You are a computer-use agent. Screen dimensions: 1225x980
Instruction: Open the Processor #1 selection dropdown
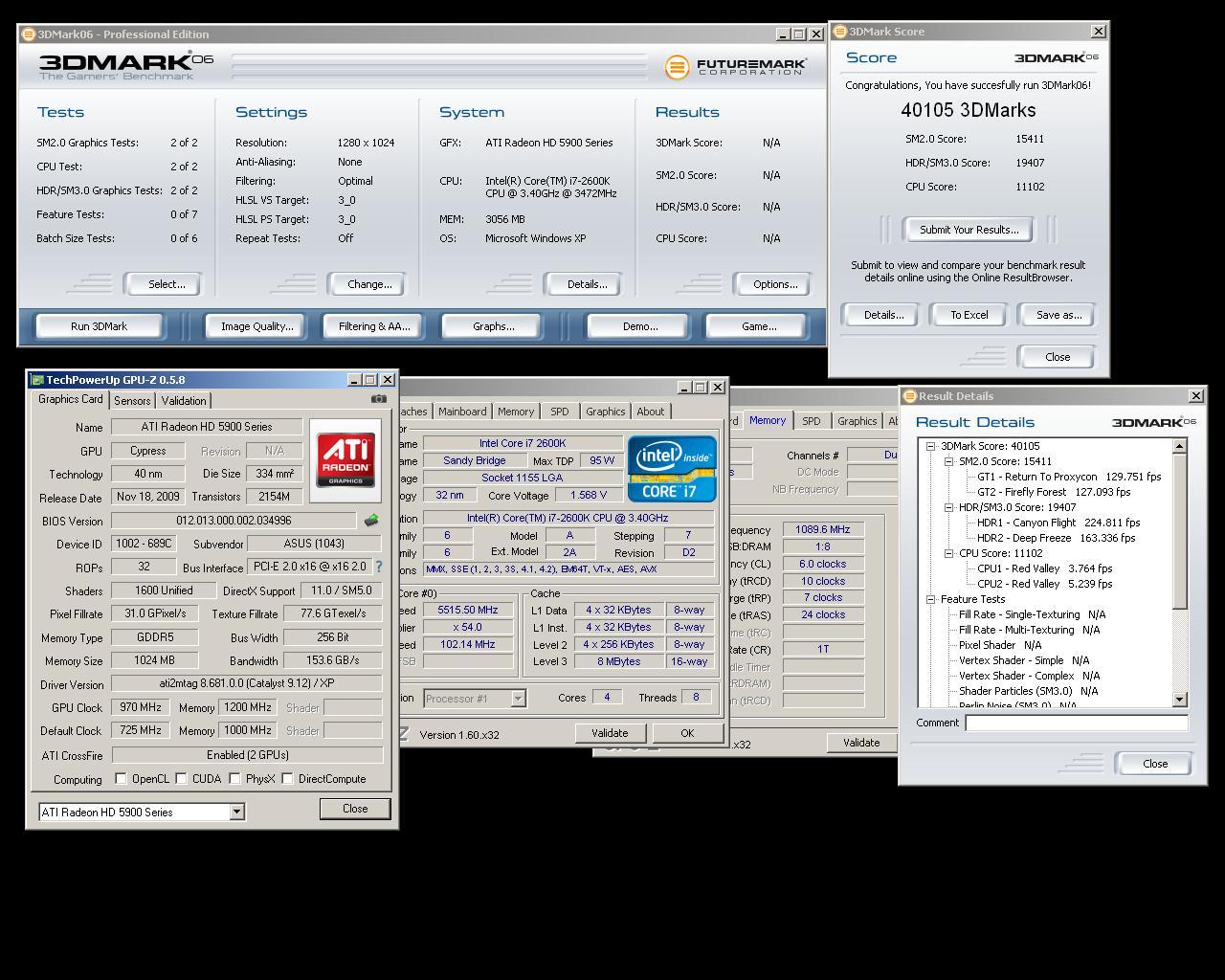[518, 698]
